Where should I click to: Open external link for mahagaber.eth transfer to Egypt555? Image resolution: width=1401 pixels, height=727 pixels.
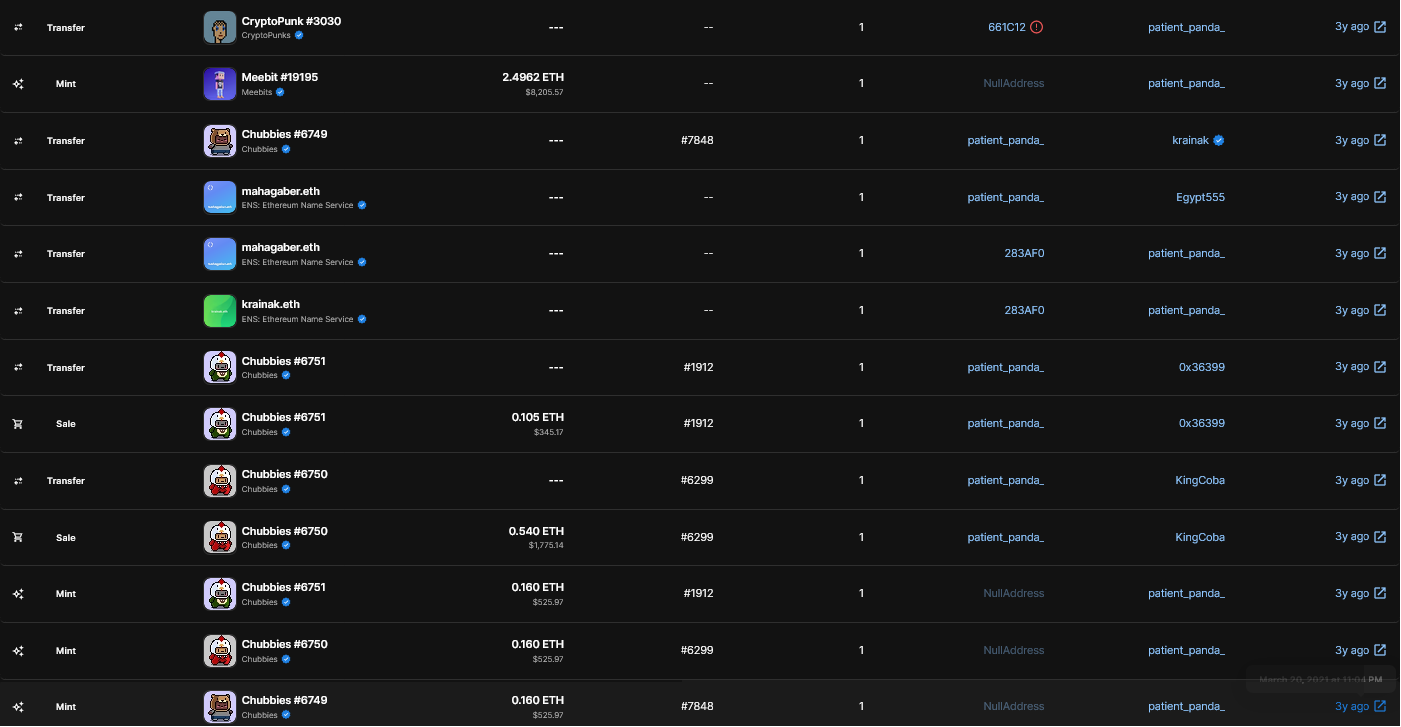1380,197
